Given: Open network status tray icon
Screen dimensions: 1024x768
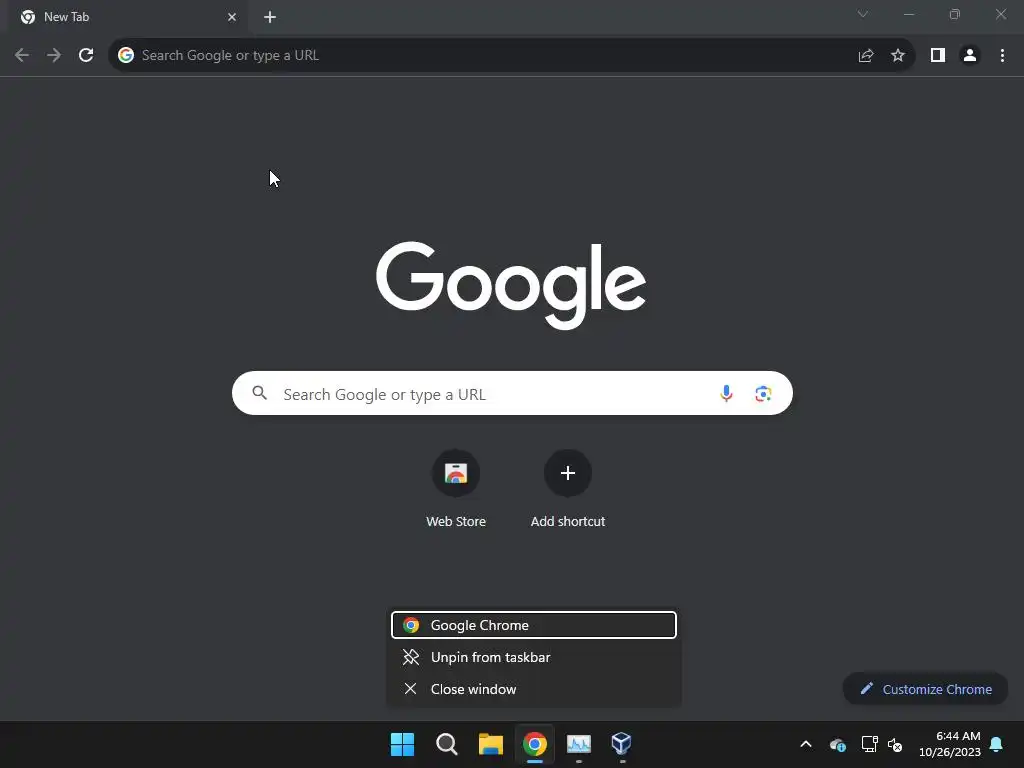Looking at the screenshot, I should (869, 744).
